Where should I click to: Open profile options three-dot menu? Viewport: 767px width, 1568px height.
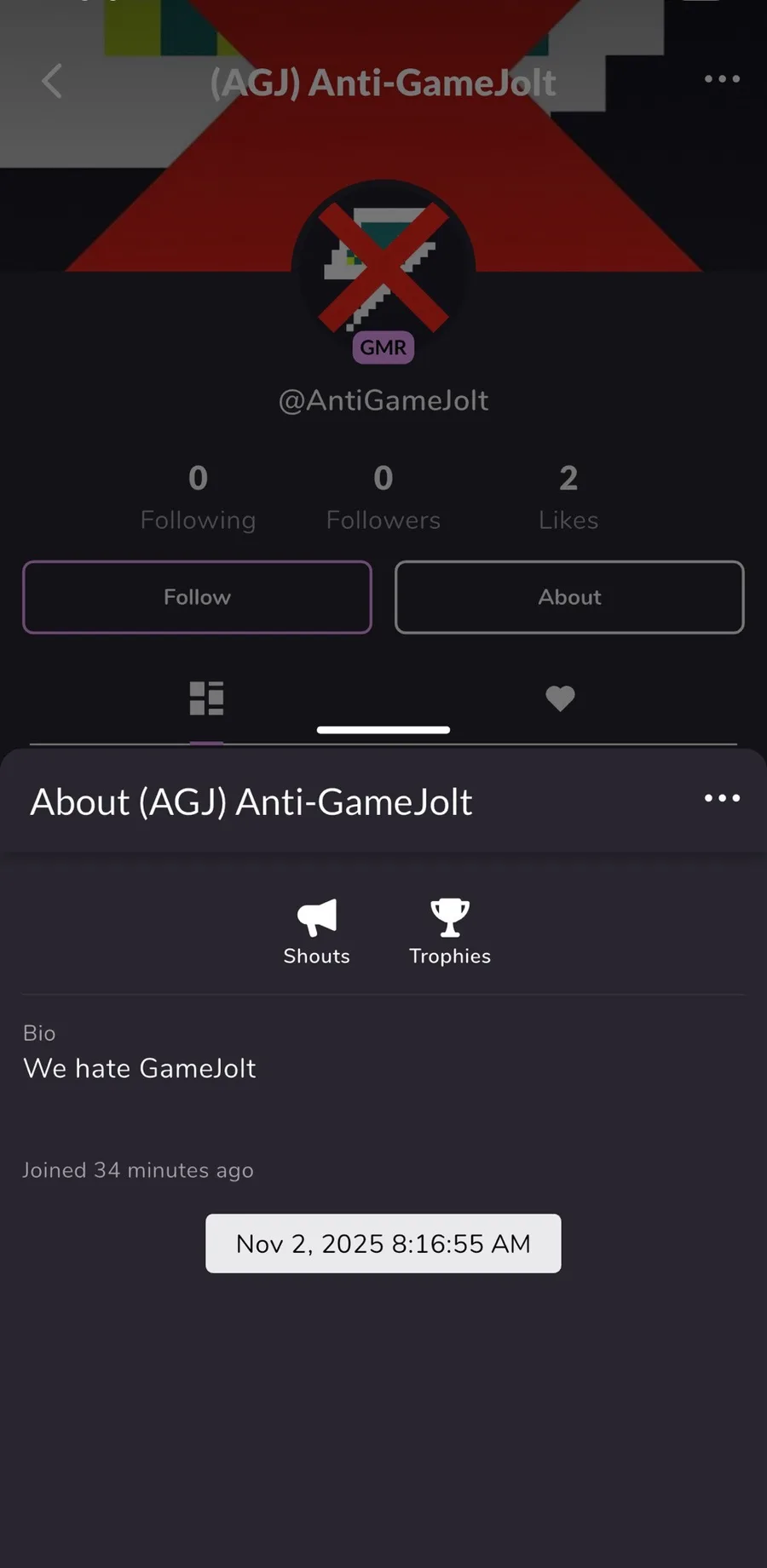click(722, 79)
